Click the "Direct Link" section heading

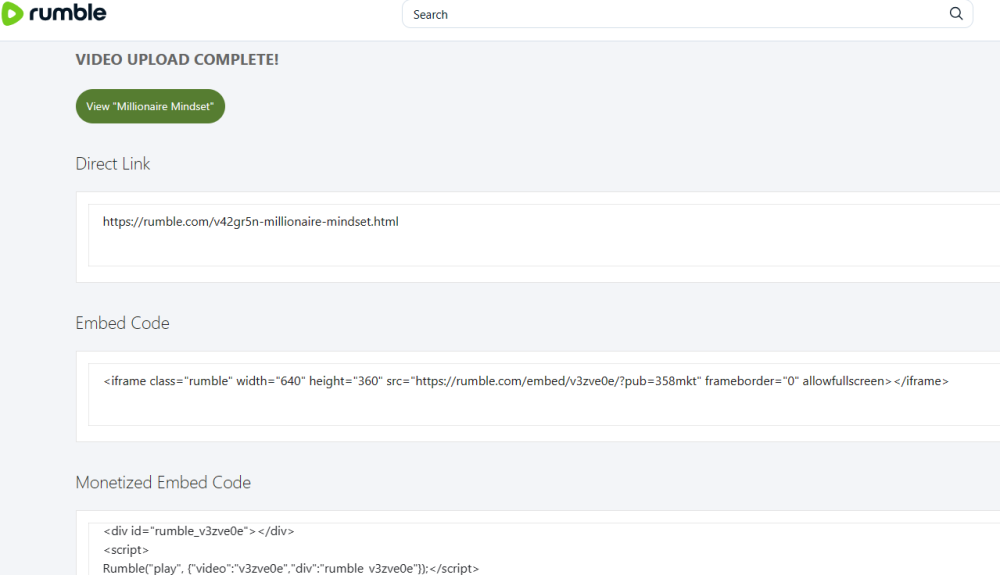(x=113, y=164)
